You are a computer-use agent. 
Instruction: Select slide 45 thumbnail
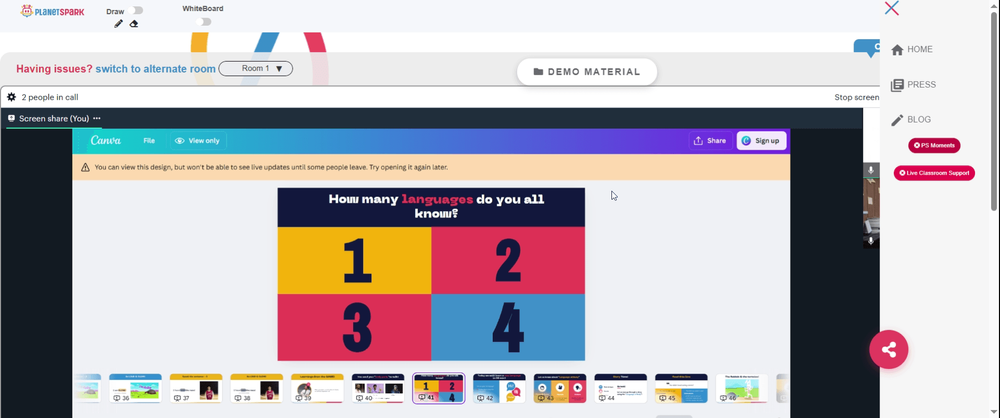tap(681, 389)
